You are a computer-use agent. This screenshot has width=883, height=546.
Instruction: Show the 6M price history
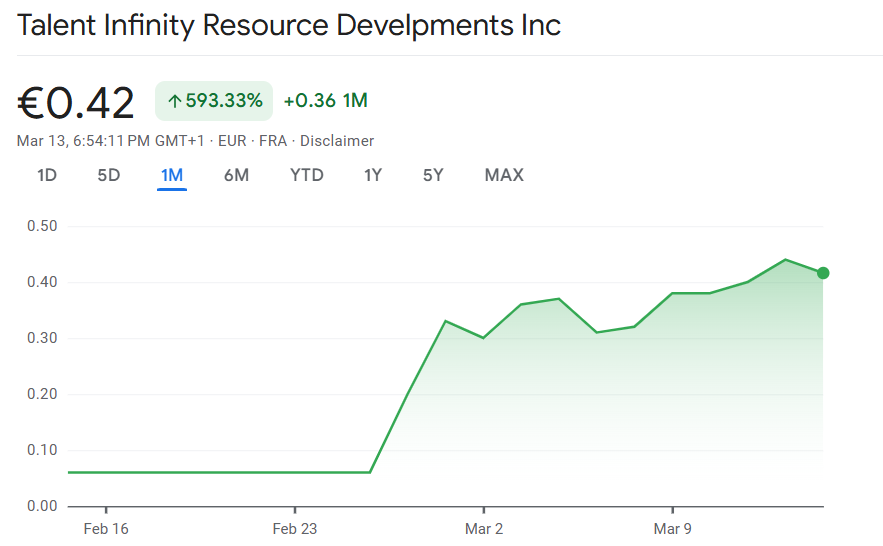click(x=236, y=176)
